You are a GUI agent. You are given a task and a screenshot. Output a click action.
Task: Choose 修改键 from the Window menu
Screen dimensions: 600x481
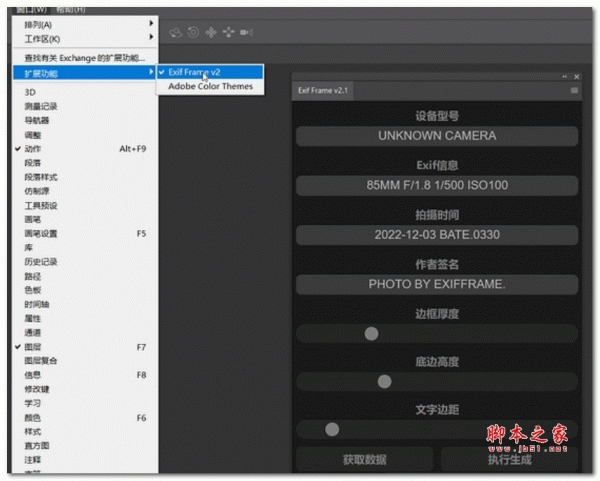[85, 389]
